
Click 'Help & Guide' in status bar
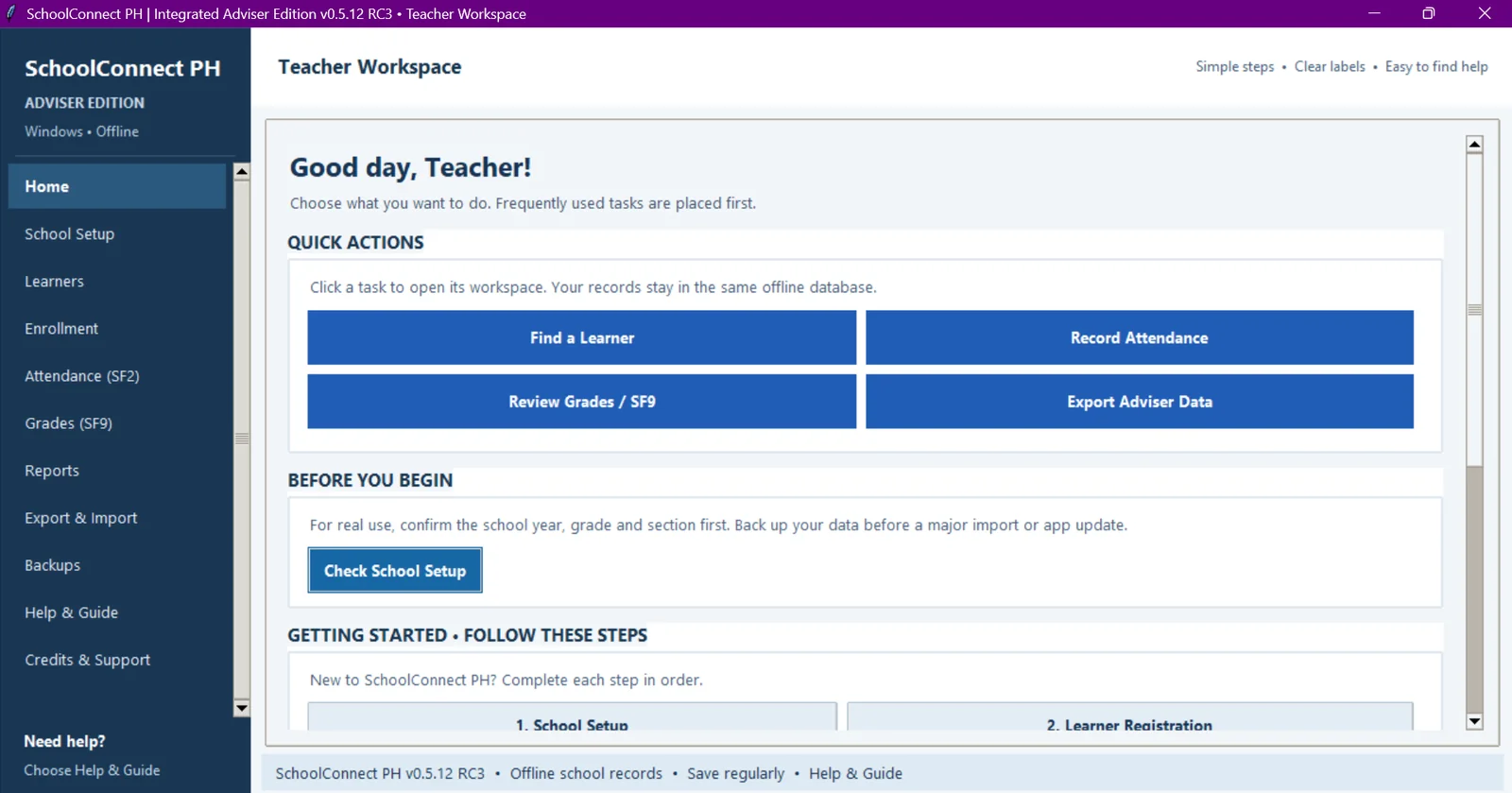click(x=855, y=773)
